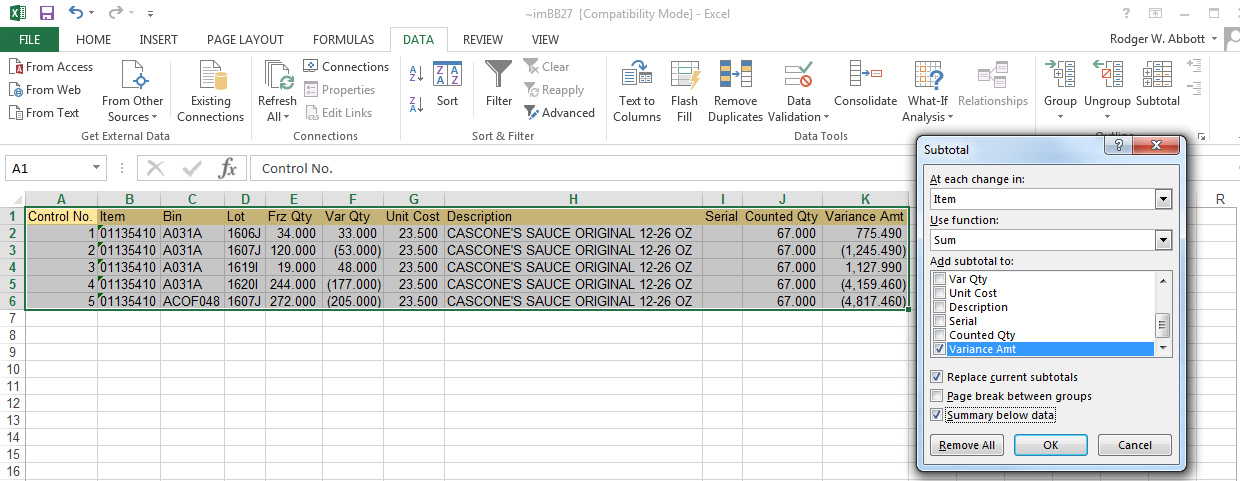The height and width of the screenshot is (481, 1240).
Task: Expand the Group dropdown arrow
Action: 1060,117
